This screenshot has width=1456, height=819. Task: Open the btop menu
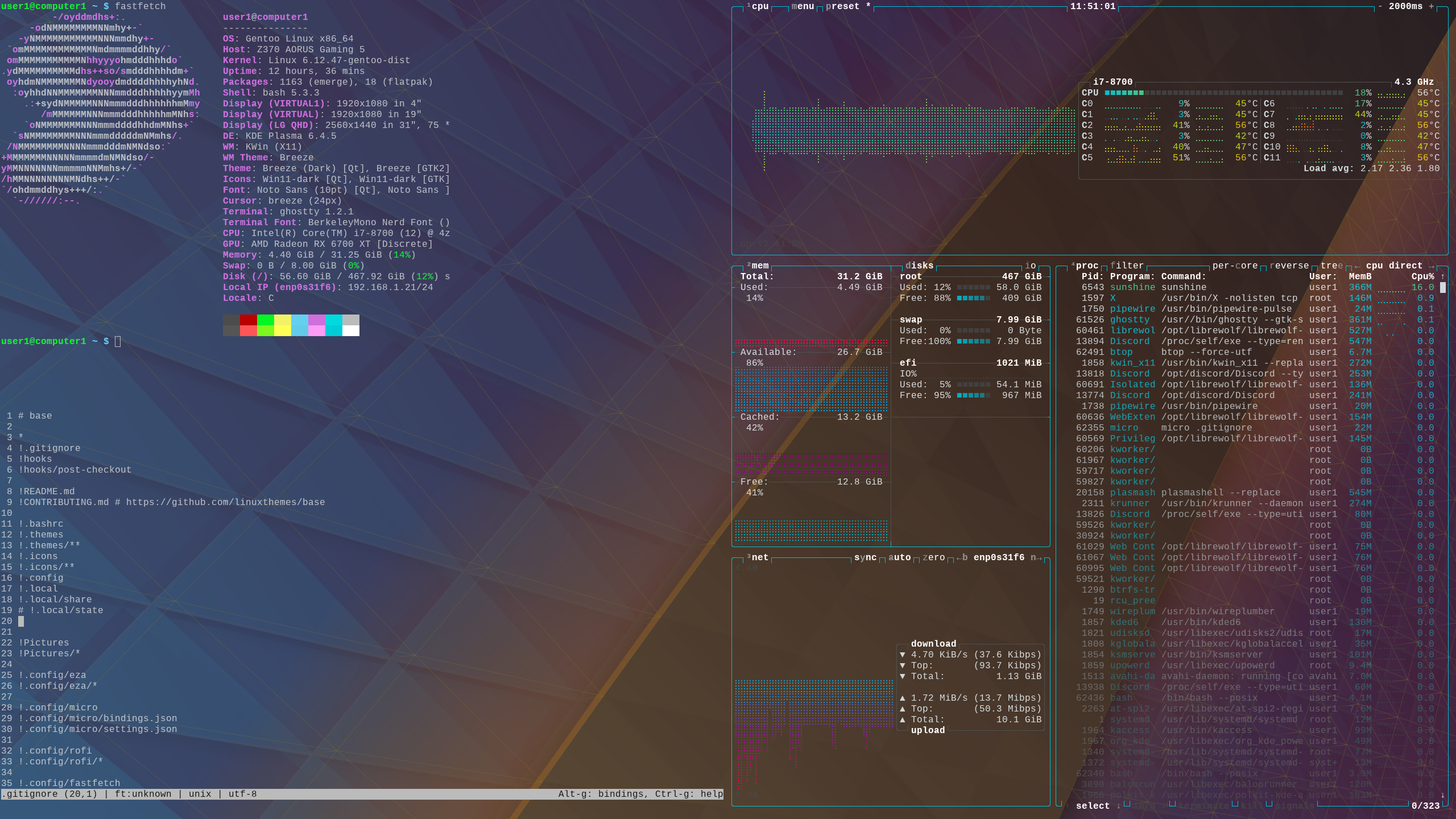pos(803,6)
